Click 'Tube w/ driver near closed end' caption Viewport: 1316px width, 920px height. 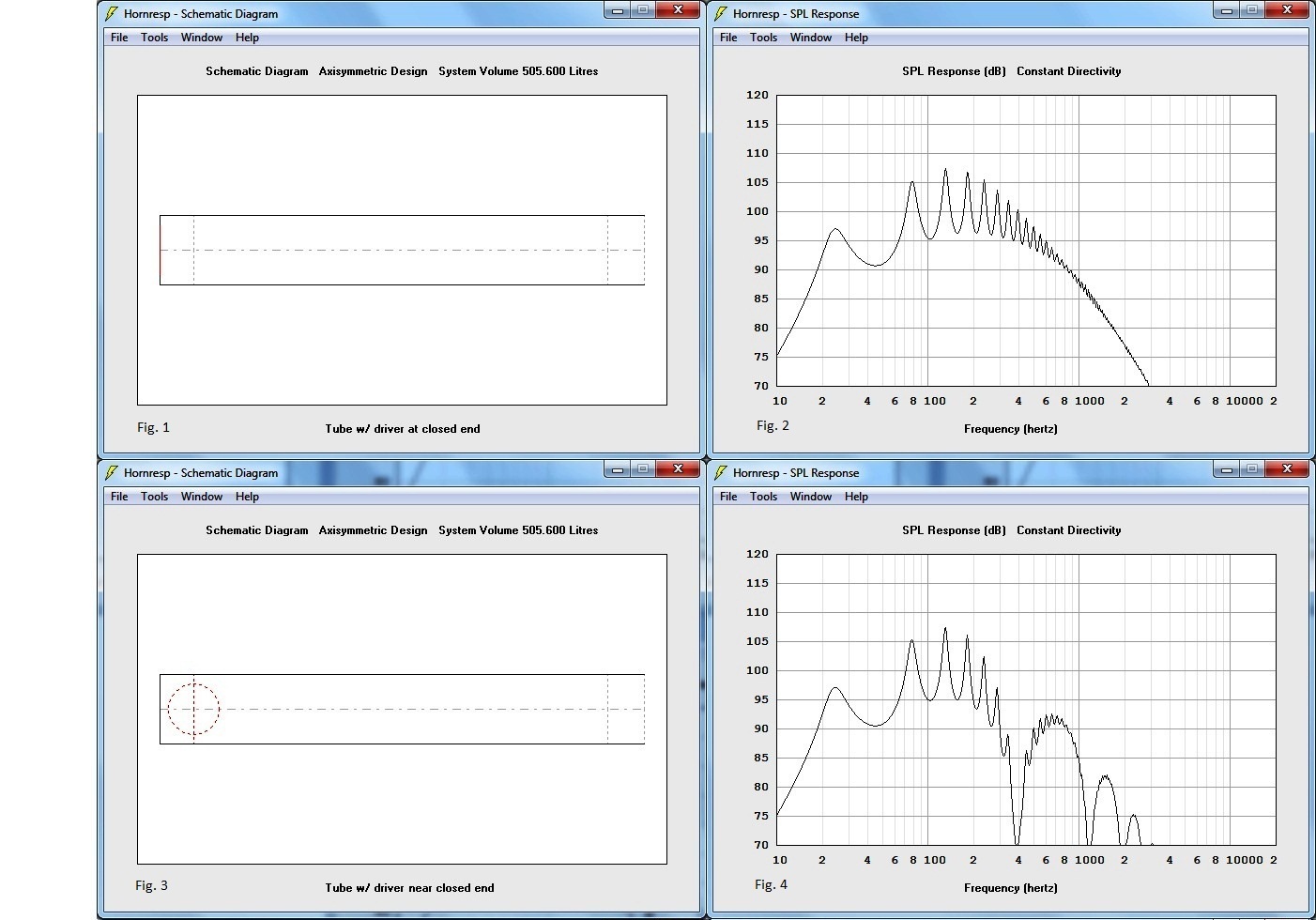409,888
